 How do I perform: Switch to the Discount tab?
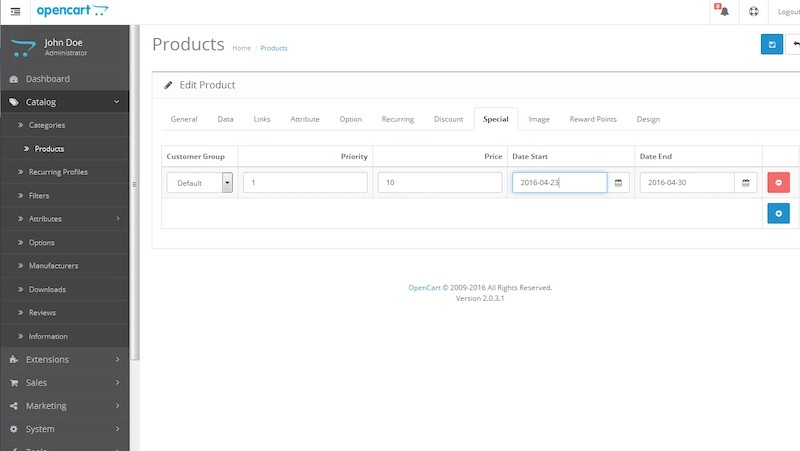[x=448, y=119]
